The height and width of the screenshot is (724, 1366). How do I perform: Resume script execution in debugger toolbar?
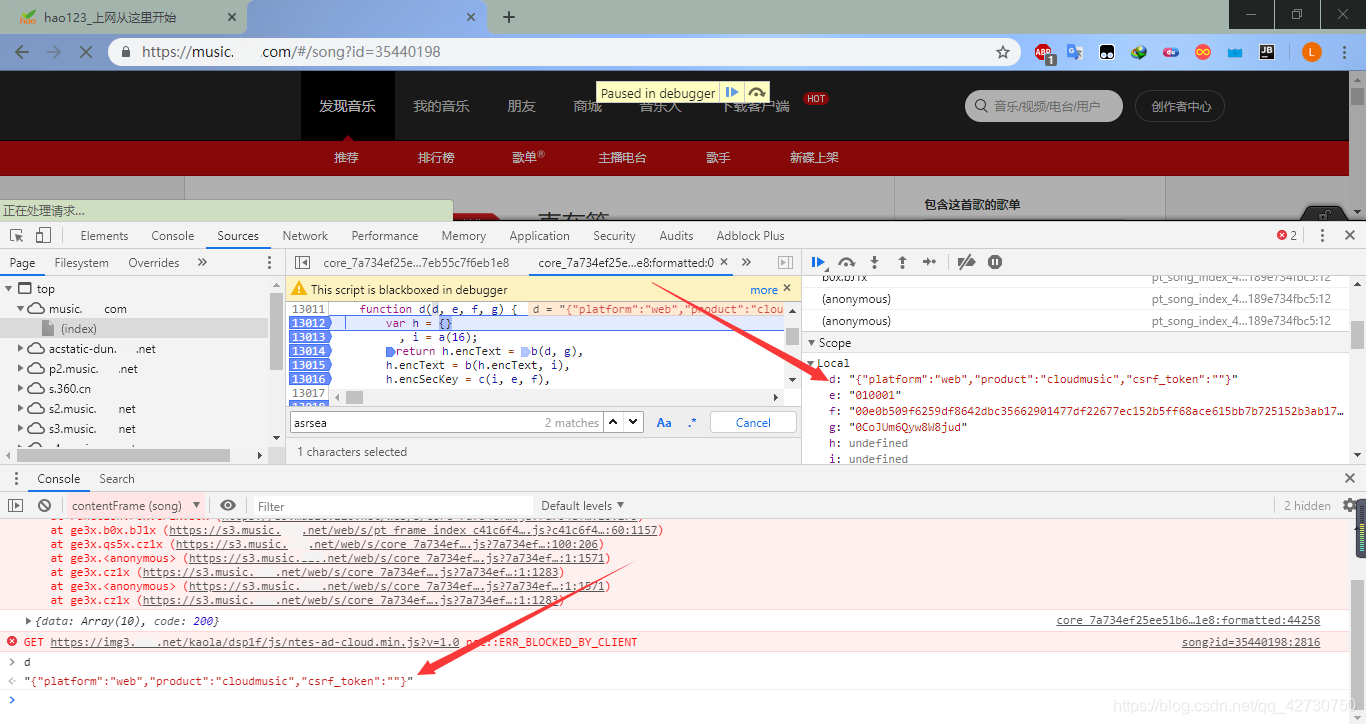[818, 262]
